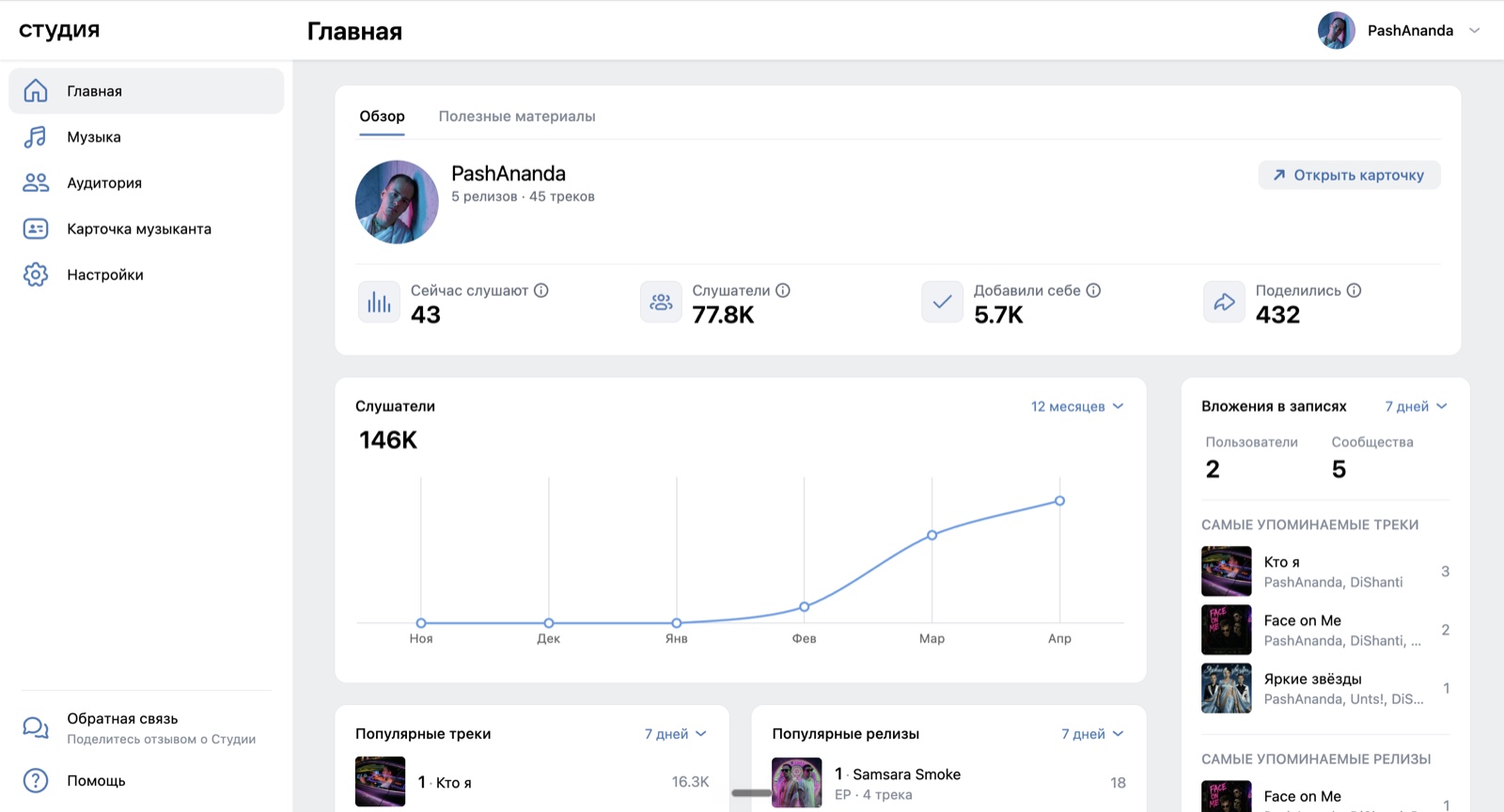This screenshot has width=1504, height=812.
Task: Switch to the Полезные материалы tab
Action: pyautogui.click(x=517, y=117)
